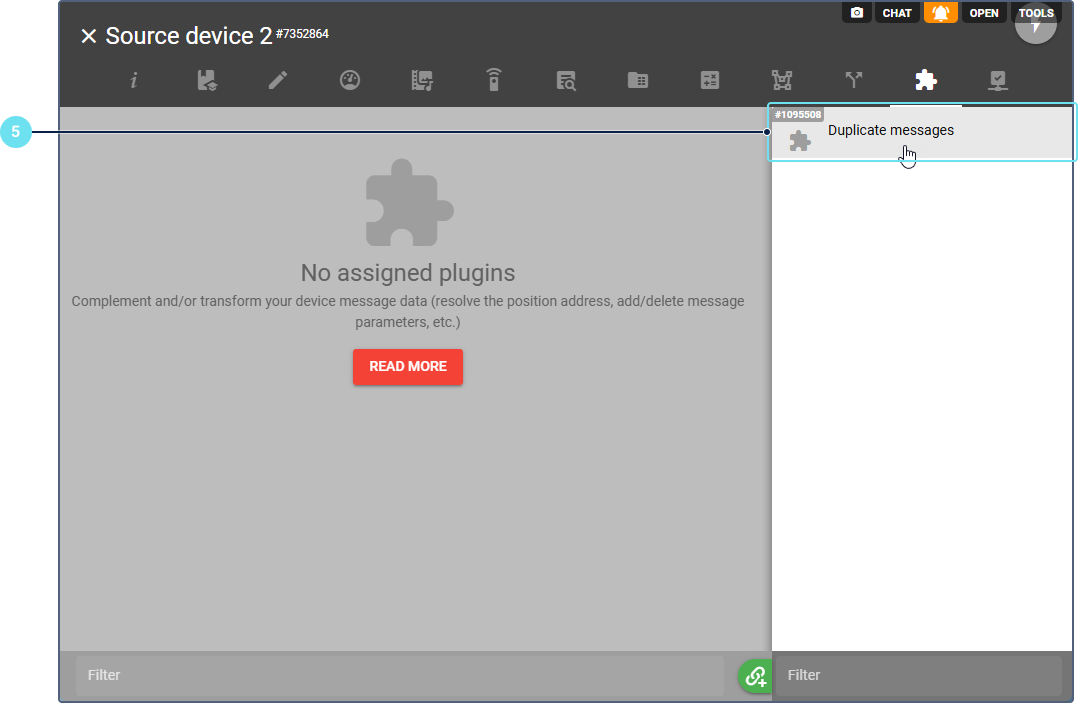Open the log search icon tab
Image resolution: width=1078 pixels, height=704 pixels.
pos(566,81)
